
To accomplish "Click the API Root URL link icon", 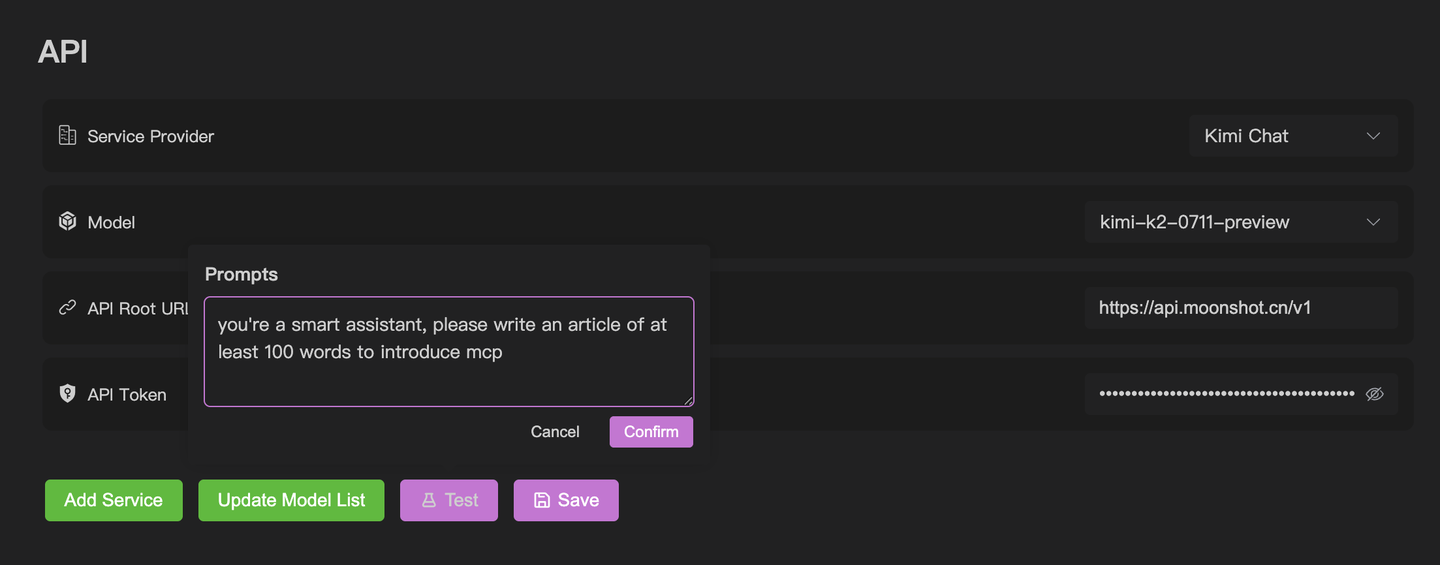I will point(67,308).
